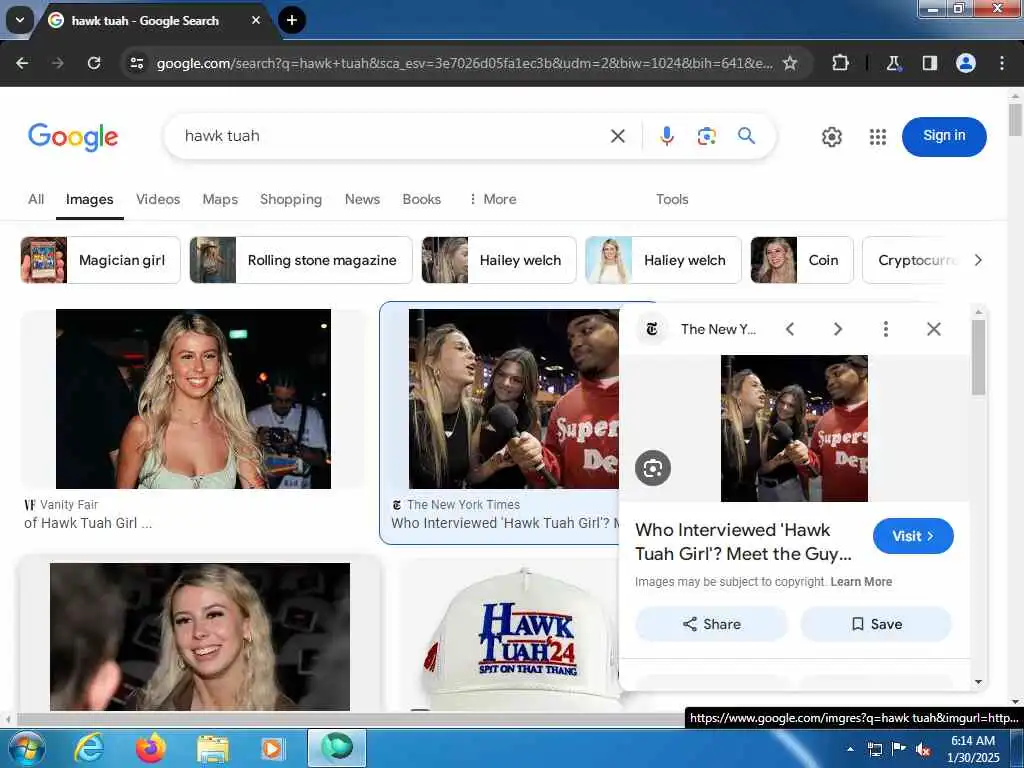The height and width of the screenshot is (768, 1024).
Task: Open site information icon in address bar
Action: click(137, 63)
